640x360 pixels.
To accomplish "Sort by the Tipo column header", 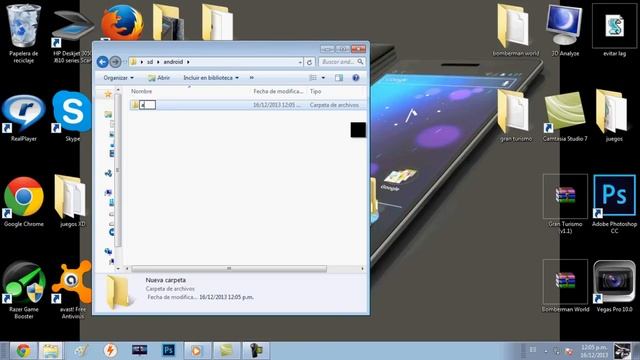I will coord(316,91).
